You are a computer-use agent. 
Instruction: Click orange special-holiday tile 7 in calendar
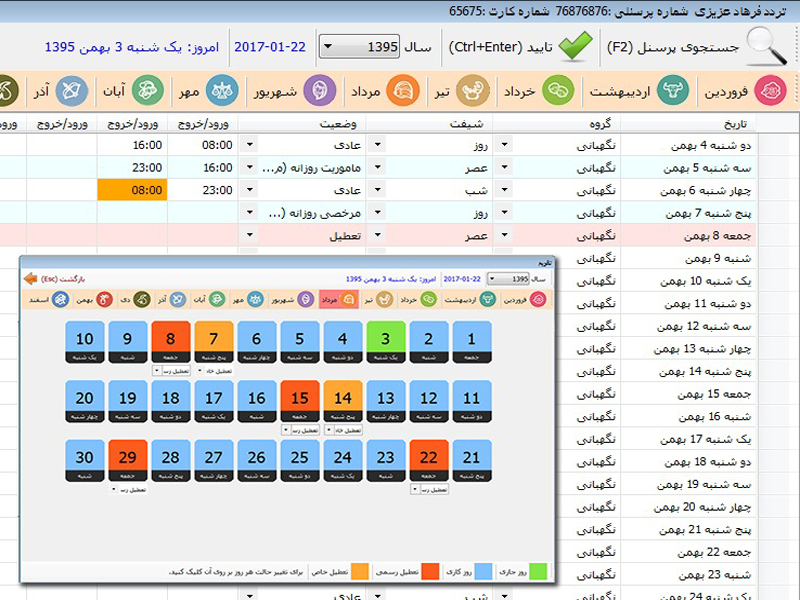(214, 342)
